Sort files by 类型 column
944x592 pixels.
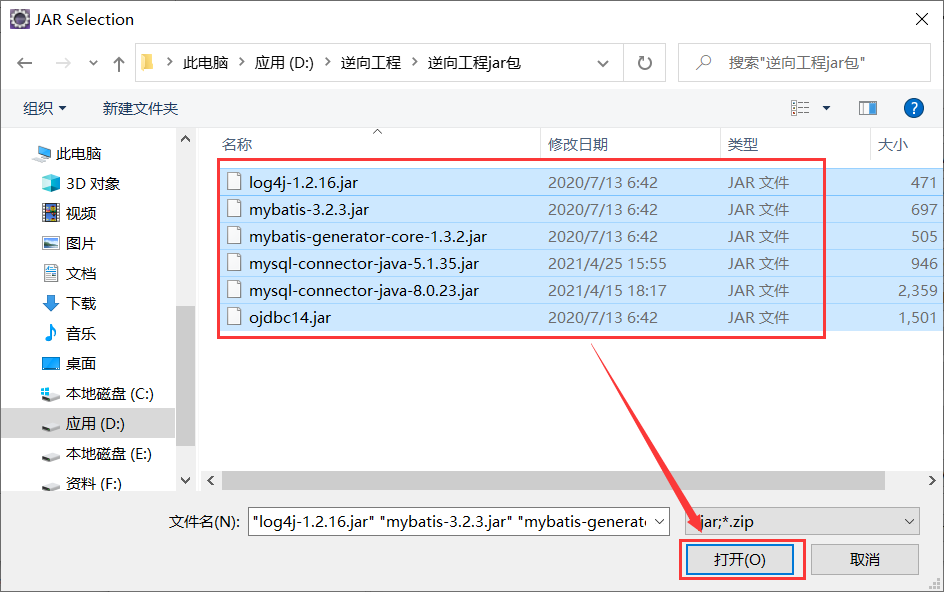pos(742,145)
